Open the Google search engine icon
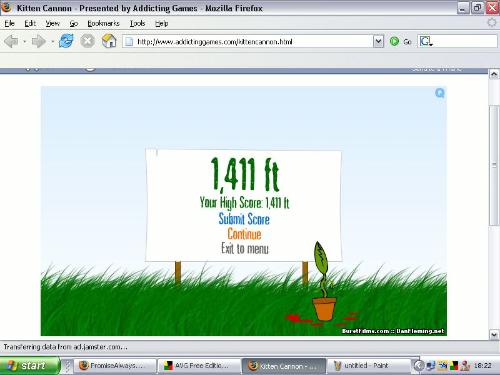This screenshot has width=500, height=375. click(x=426, y=42)
